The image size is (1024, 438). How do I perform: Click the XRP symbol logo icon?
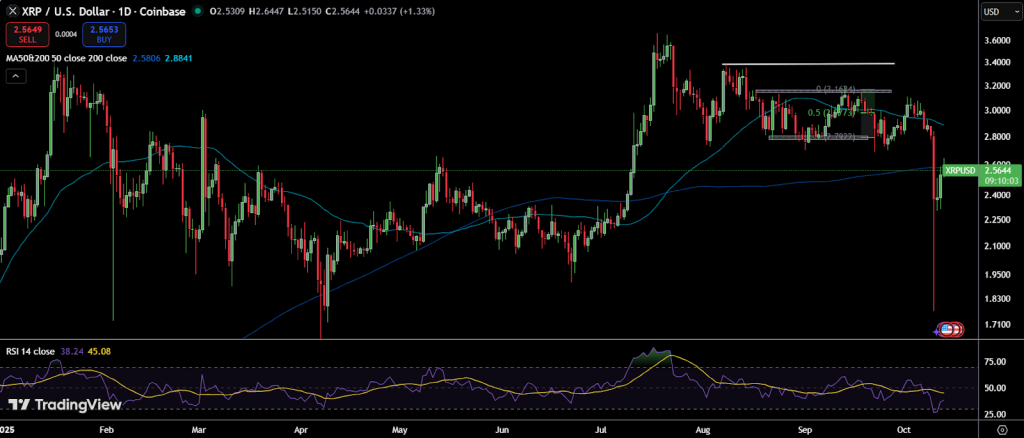tap(12, 11)
